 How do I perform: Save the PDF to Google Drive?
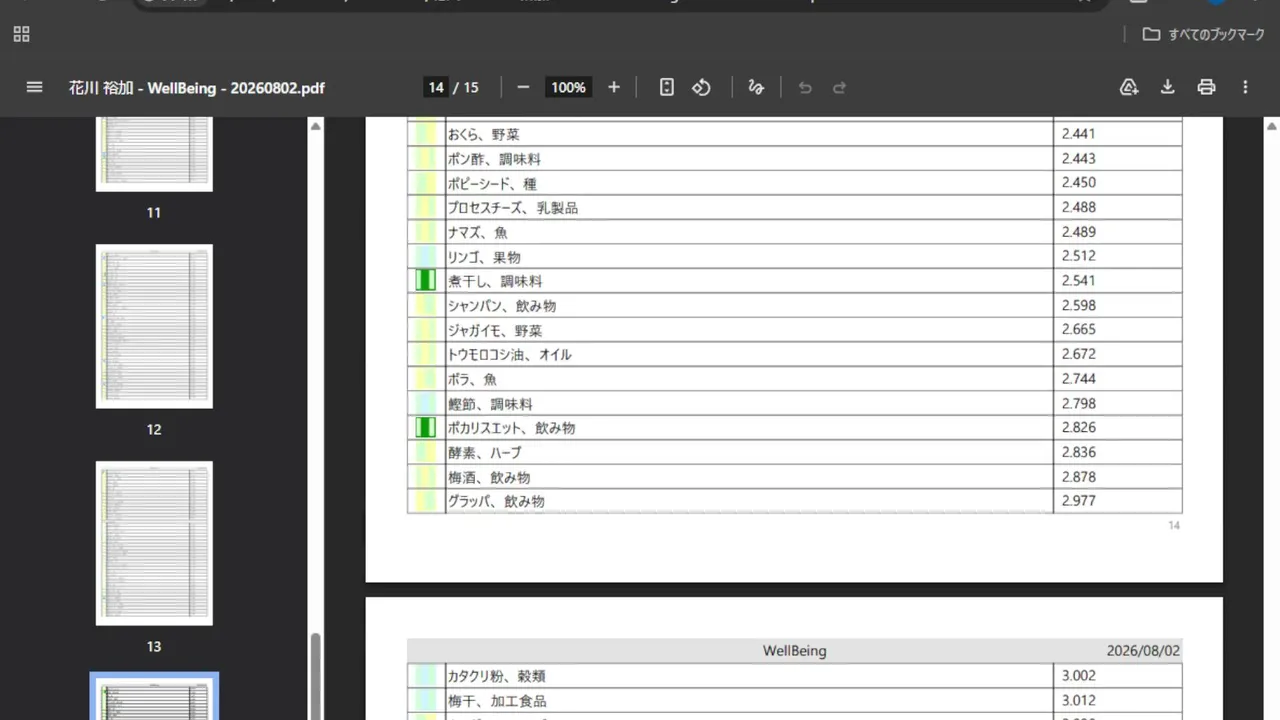click(x=1129, y=87)
